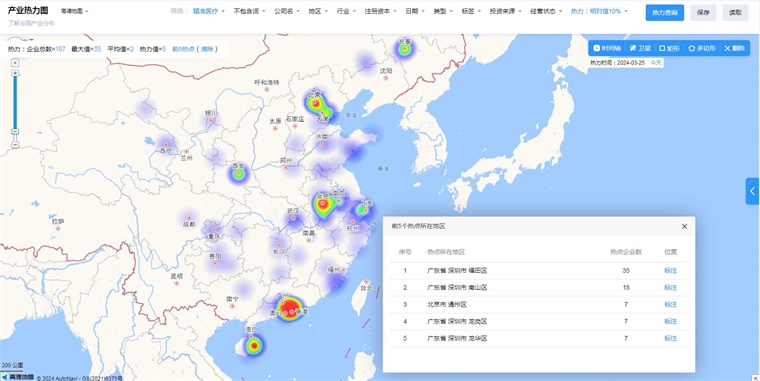Select 广东省 深圳市 龙华区 row text
The width and height of the screenshot is (760, 381).
click(457, 338)
